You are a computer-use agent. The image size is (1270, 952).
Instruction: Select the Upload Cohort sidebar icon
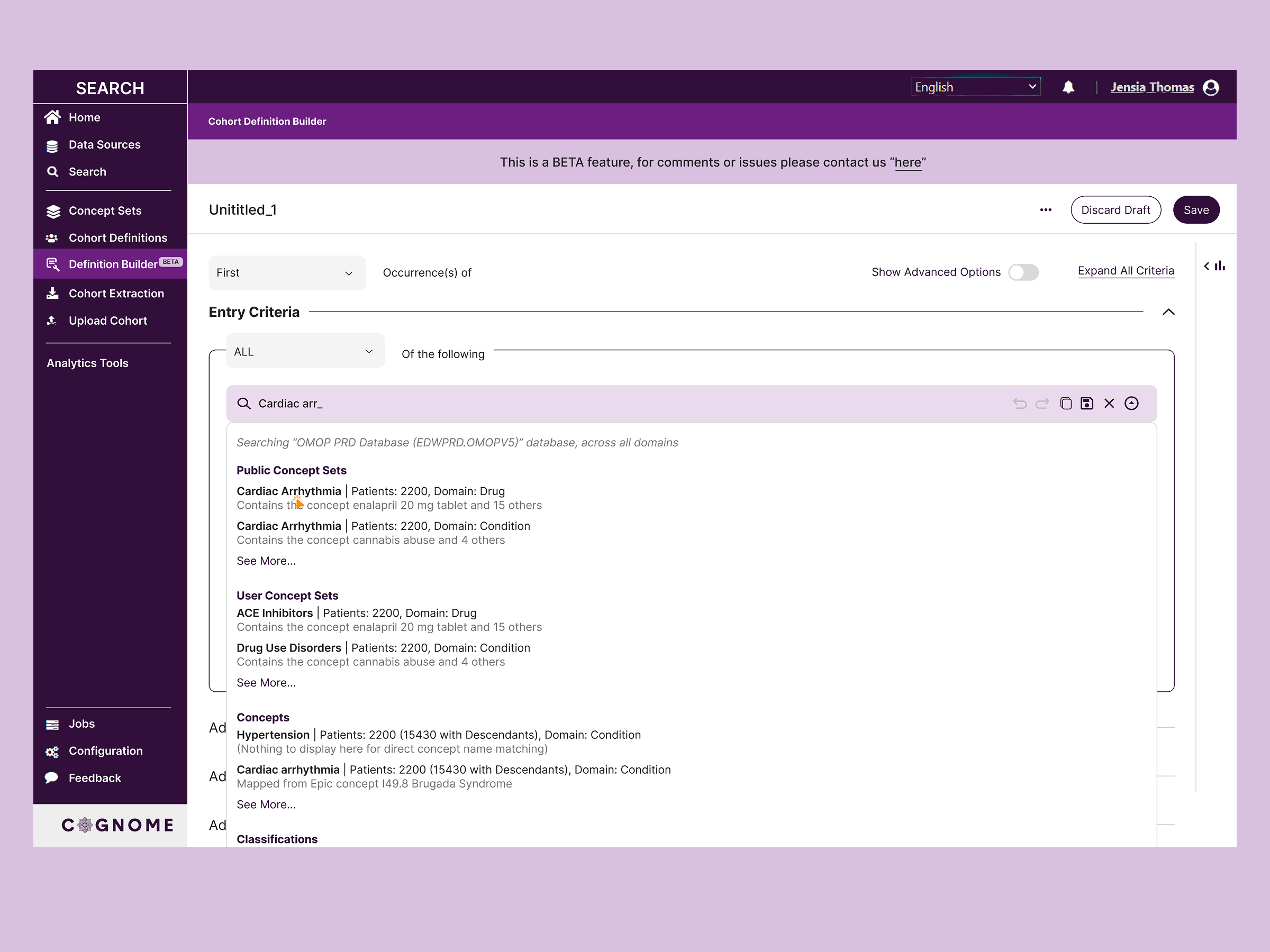pos(52,320)
